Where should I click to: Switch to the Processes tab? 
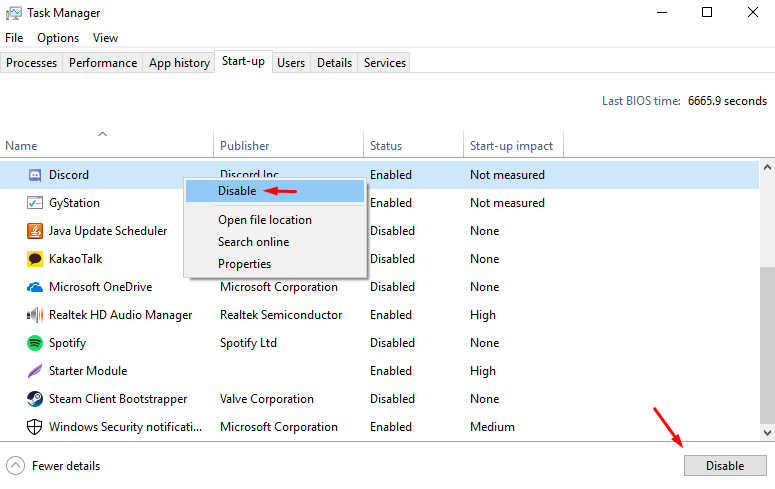point(32,63)
